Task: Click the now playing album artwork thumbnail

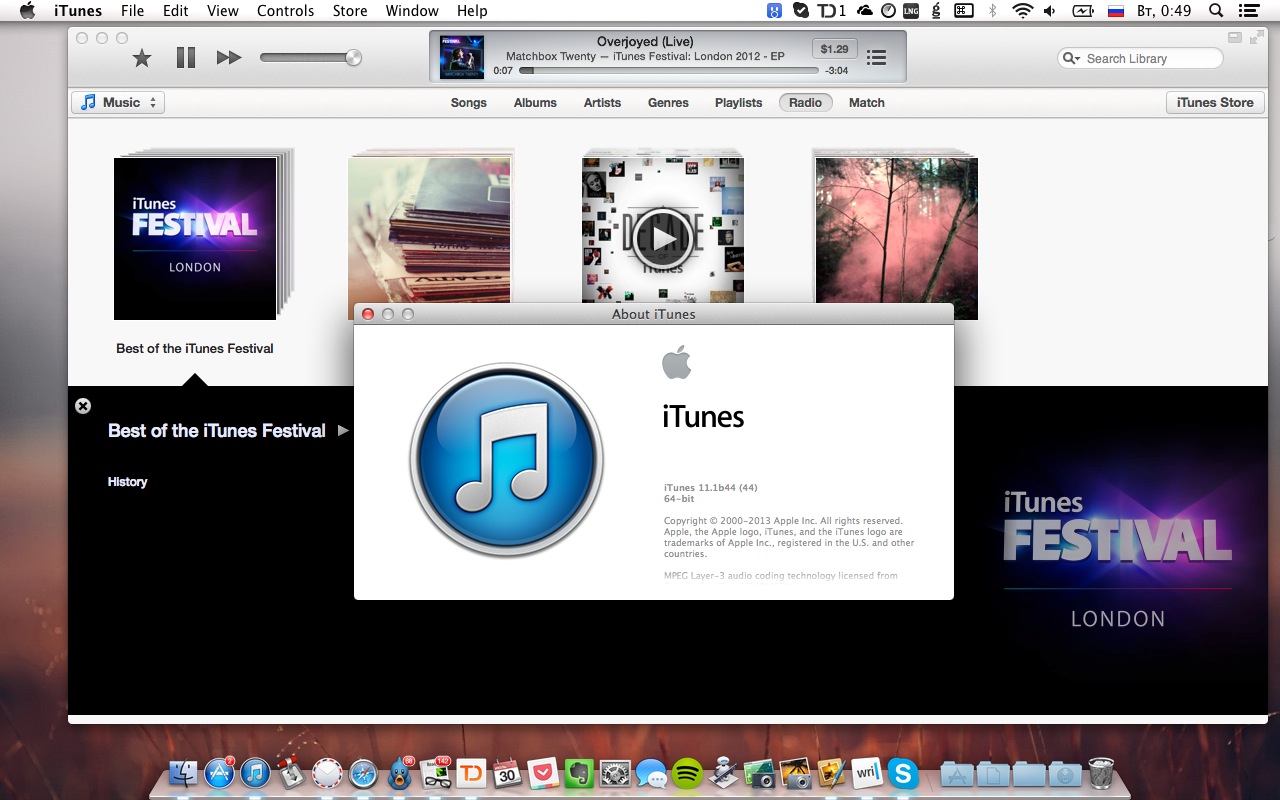Action: (x=462, y=56)
